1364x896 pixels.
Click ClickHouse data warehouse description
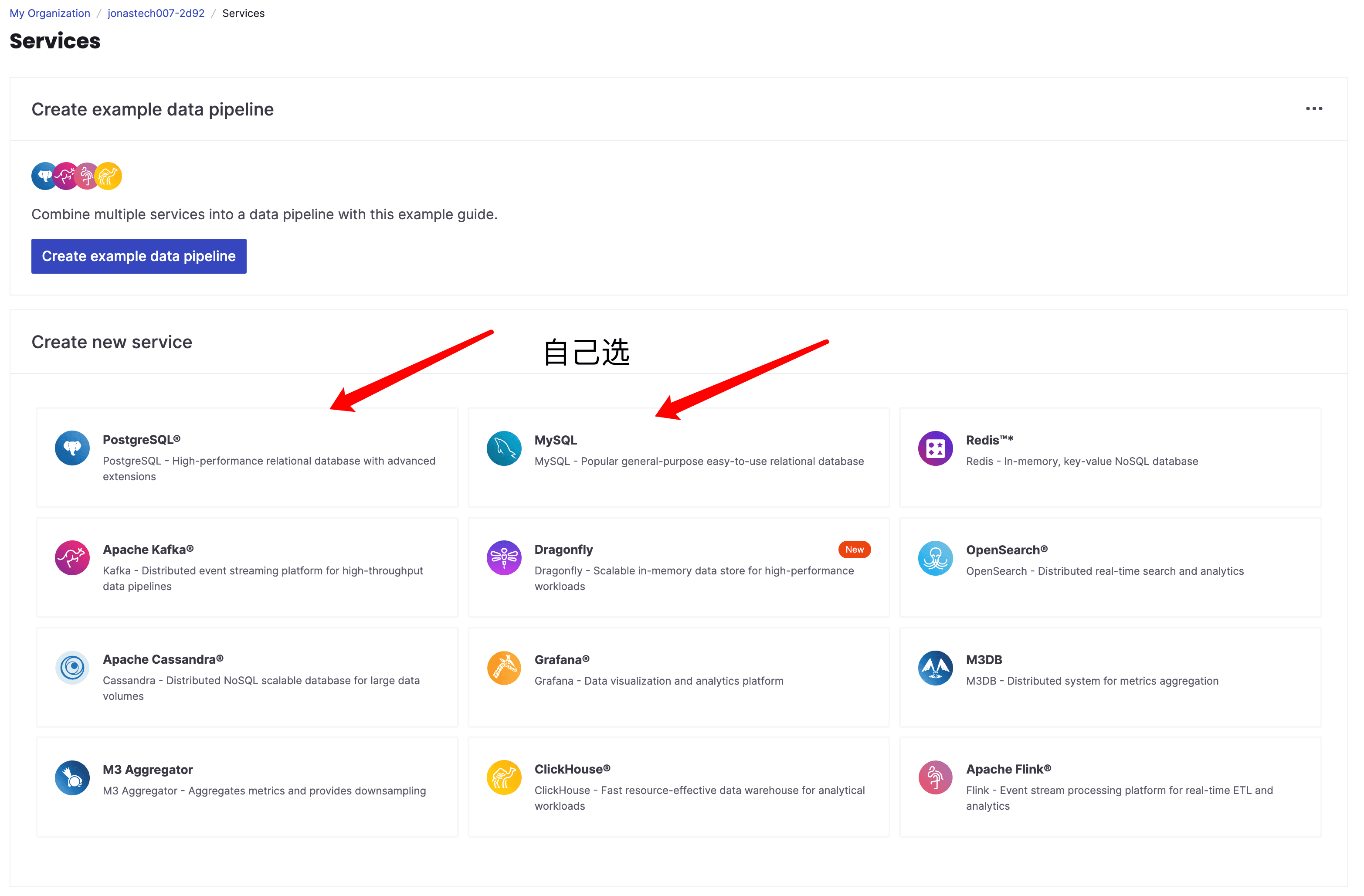click(699, 798)
